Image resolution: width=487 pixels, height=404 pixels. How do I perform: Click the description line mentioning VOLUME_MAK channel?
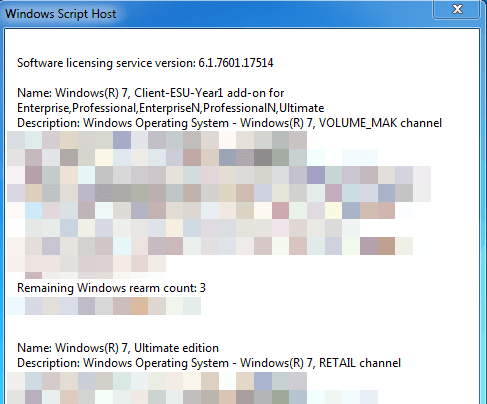click(x=229, y=123)
